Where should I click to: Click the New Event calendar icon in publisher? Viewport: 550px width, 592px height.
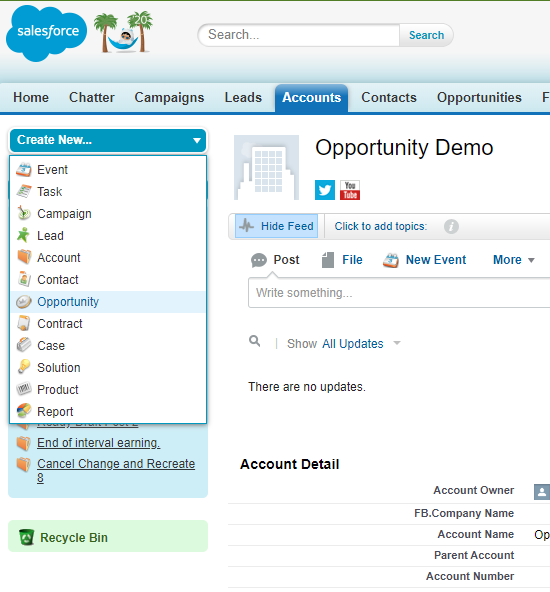[x=391, y=260]
